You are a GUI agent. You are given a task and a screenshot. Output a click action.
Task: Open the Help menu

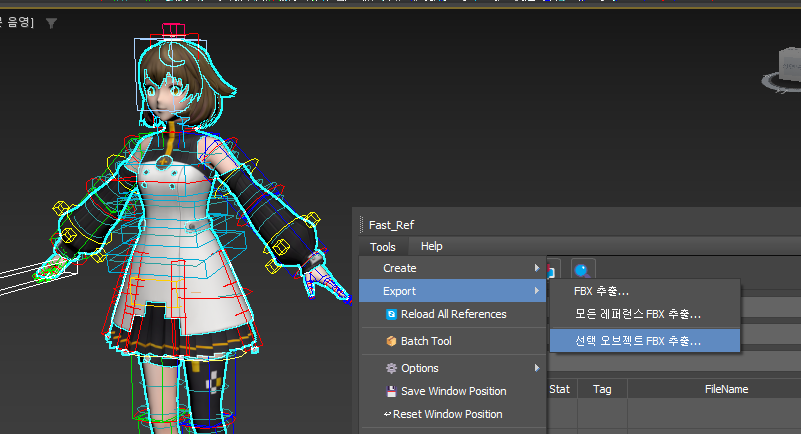(x=431, y=246)
